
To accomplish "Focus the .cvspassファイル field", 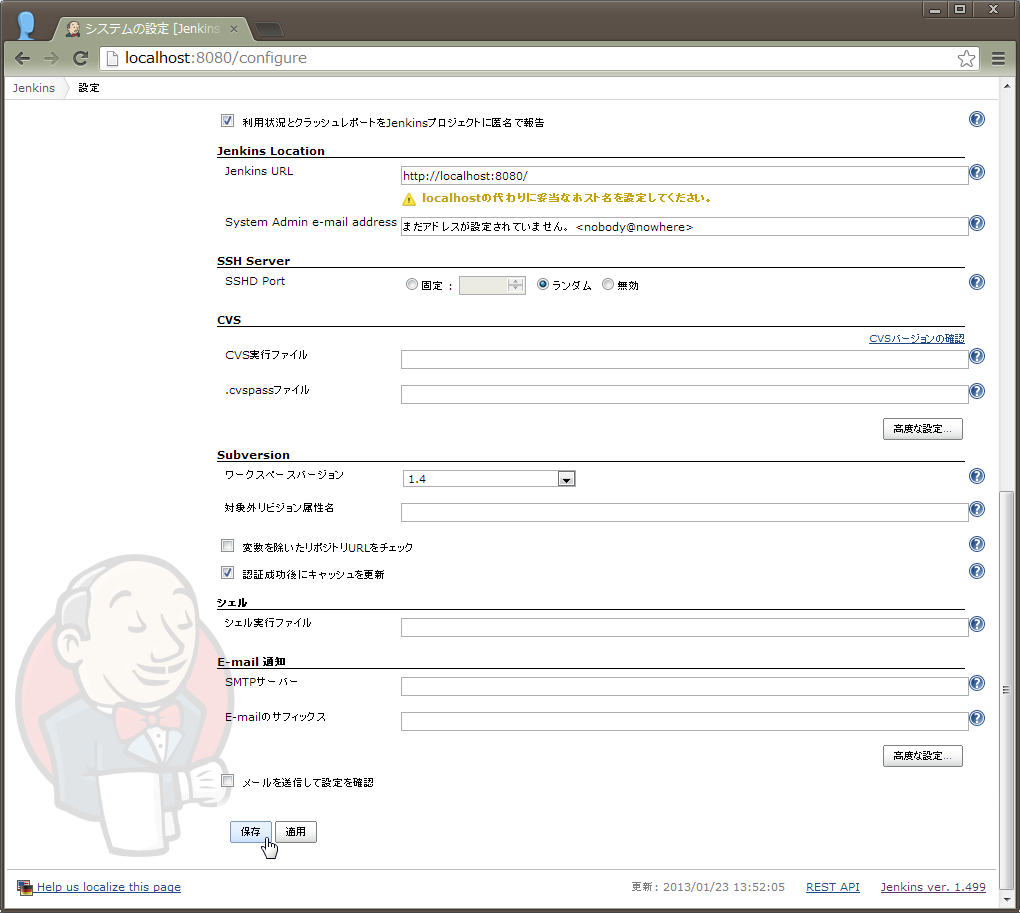I will click(x=684, y=395).
